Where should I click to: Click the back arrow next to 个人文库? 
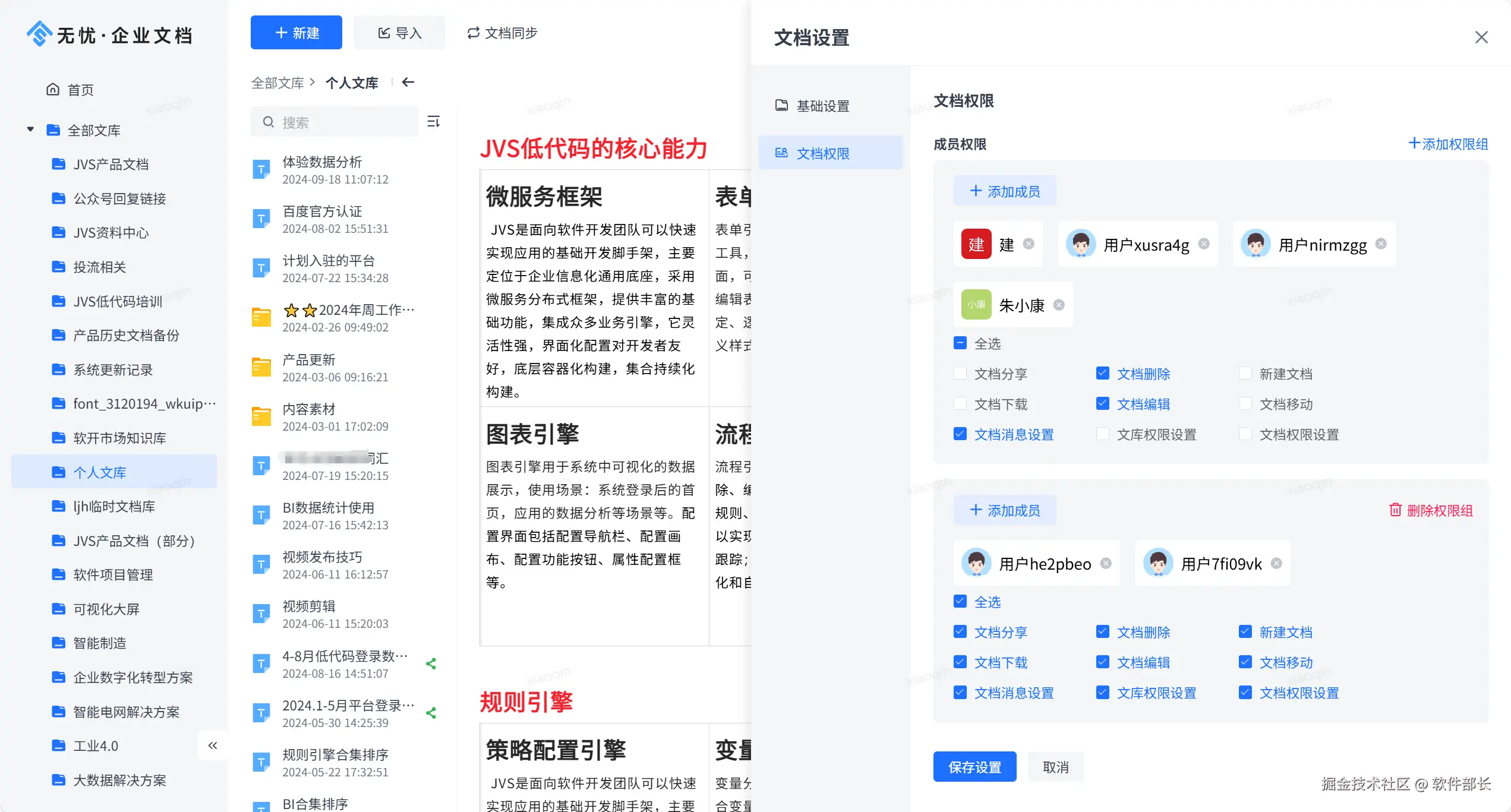pyautogui.click(x=408, y=82)
